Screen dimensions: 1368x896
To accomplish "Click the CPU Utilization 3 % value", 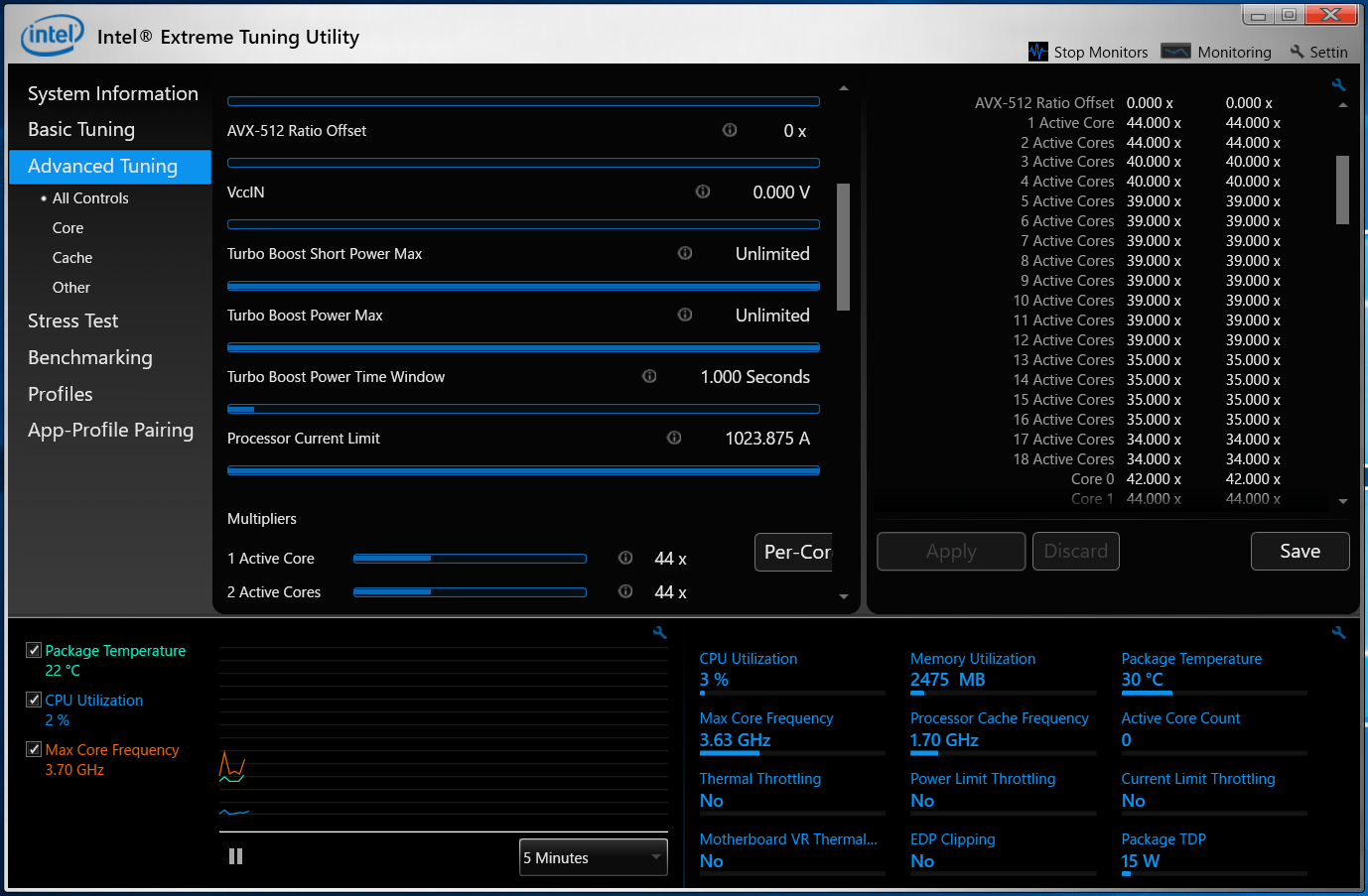I will 714,680.
